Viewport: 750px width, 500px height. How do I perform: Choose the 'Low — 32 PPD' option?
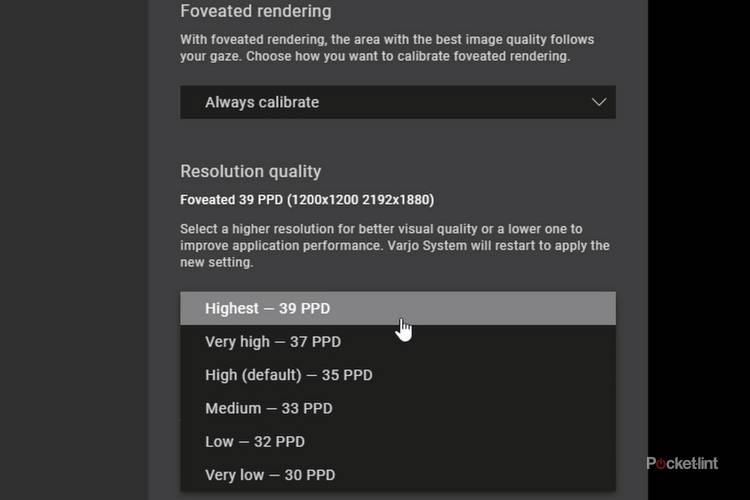[254, 441]
